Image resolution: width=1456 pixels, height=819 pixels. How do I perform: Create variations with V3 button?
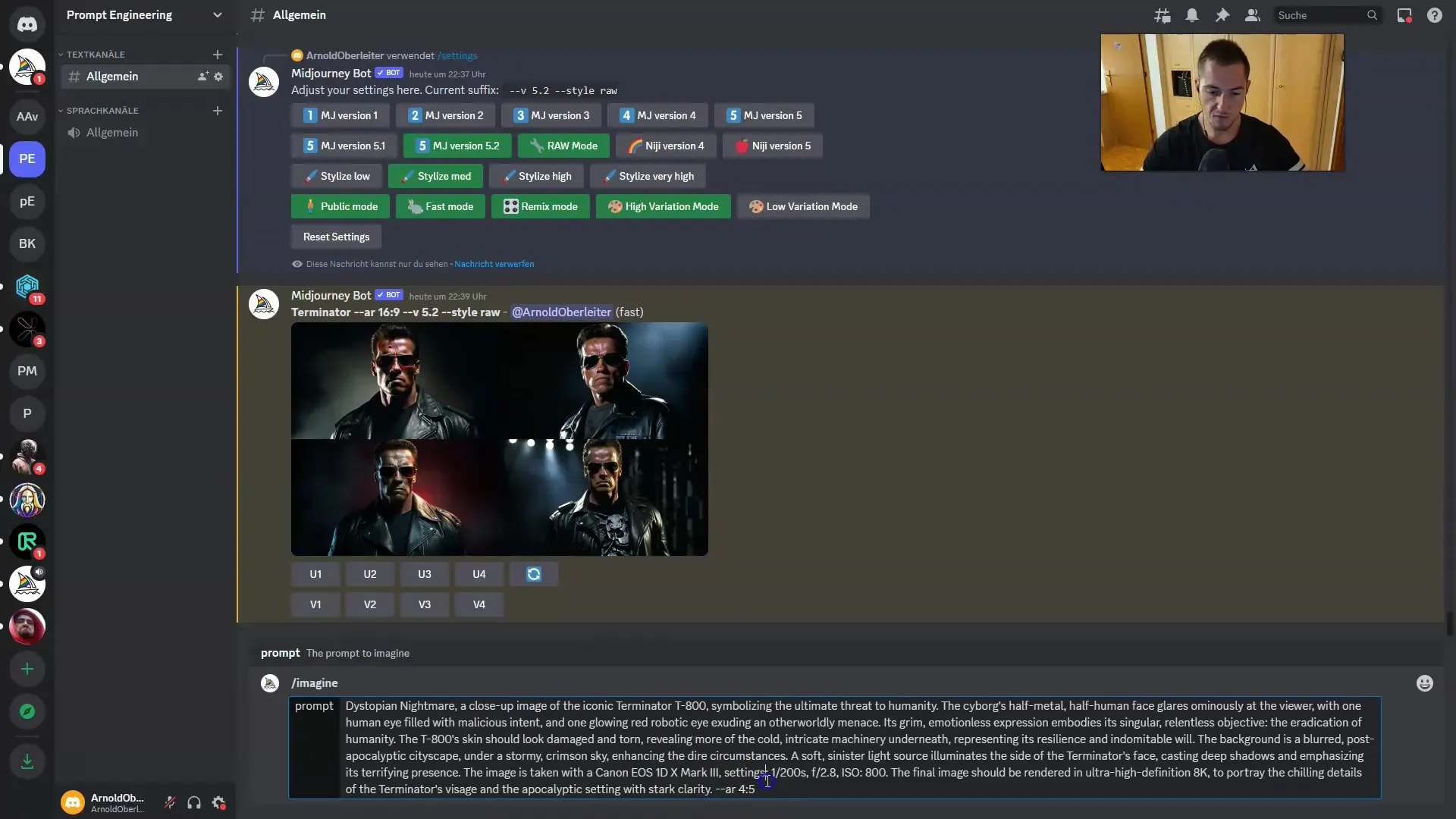(425, 604)
